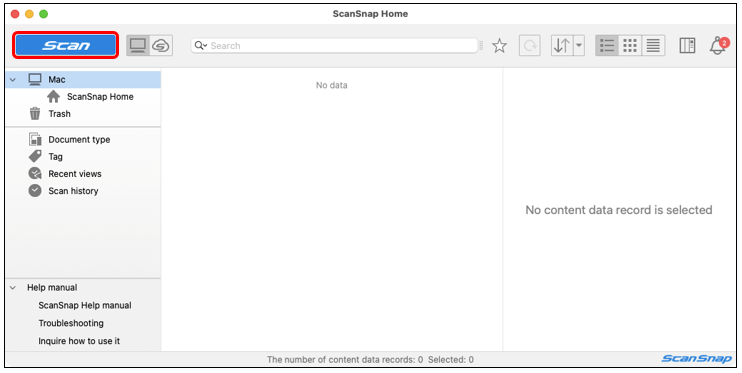
Task: Open the notifications bell icon
Action: pos(718,46)
